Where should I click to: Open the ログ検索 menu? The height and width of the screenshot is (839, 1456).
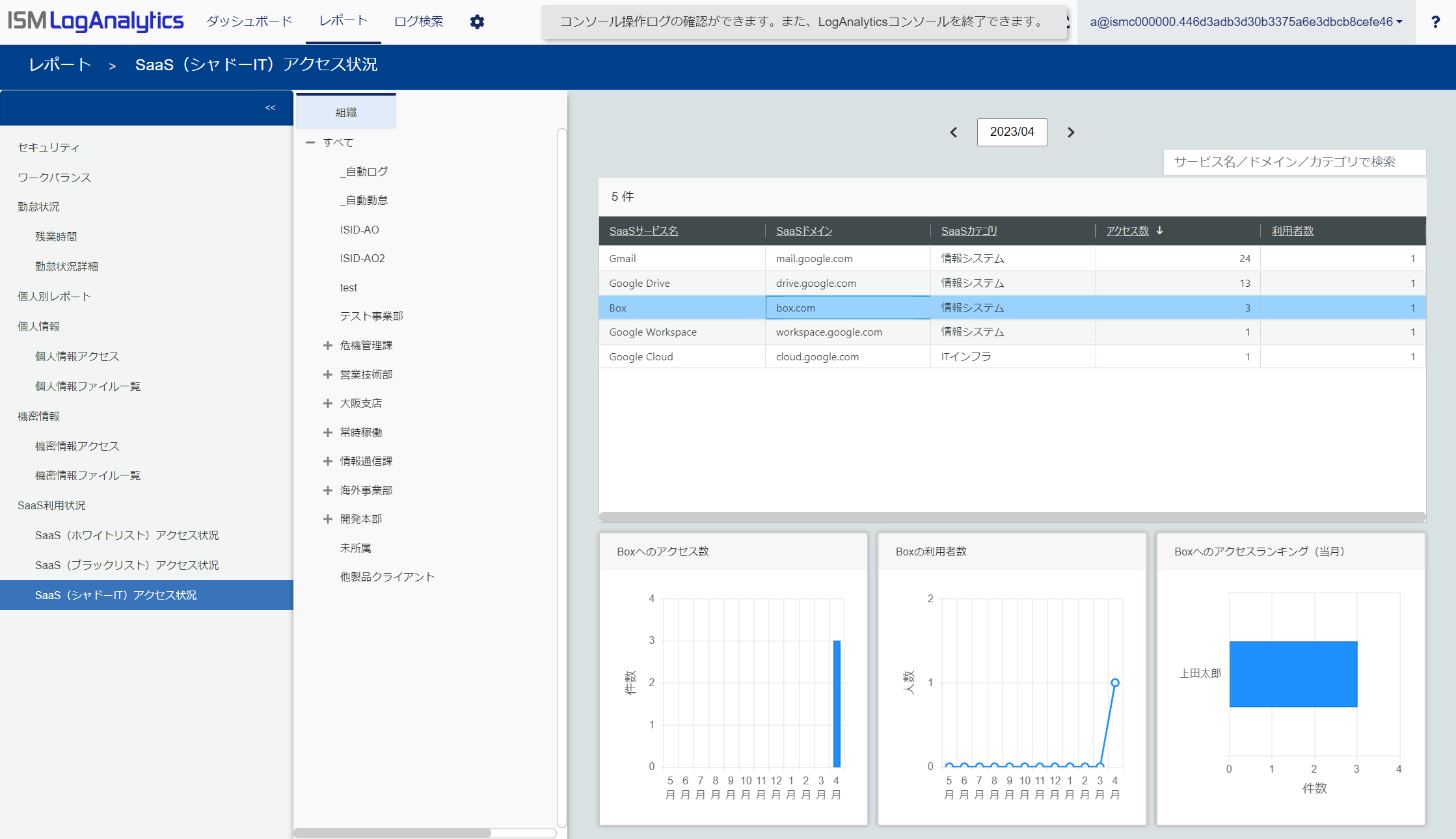pos(419,21)
